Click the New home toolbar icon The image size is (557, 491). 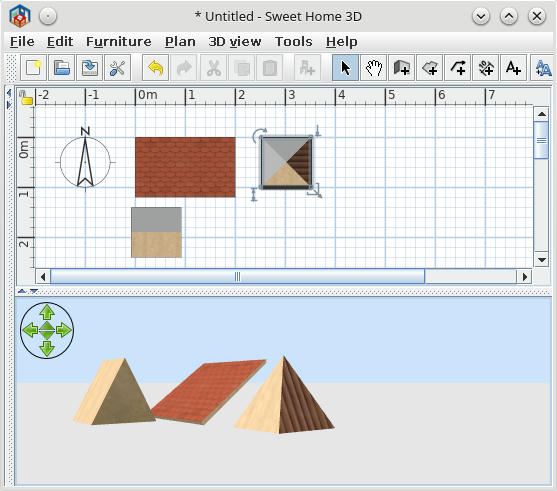pyautogui.click(x=33, y=68)
